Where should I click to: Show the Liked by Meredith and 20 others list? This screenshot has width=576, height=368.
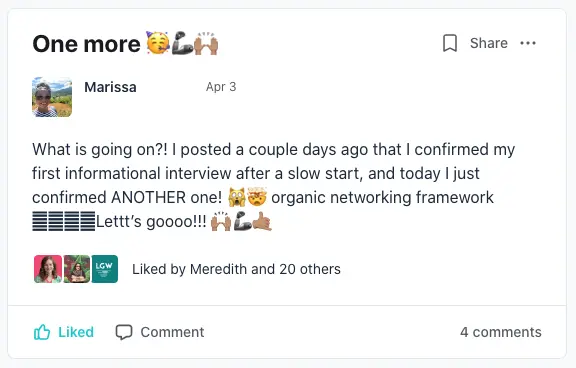pyautogui.click(x=236, y=269)
